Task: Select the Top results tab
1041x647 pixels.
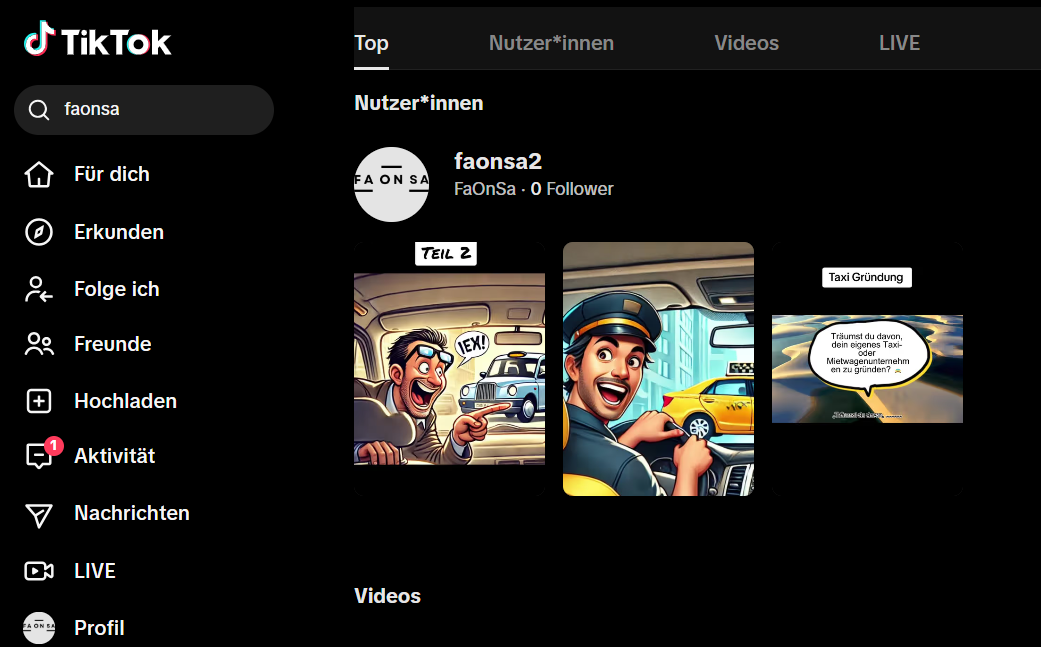Action: point(371,43)
